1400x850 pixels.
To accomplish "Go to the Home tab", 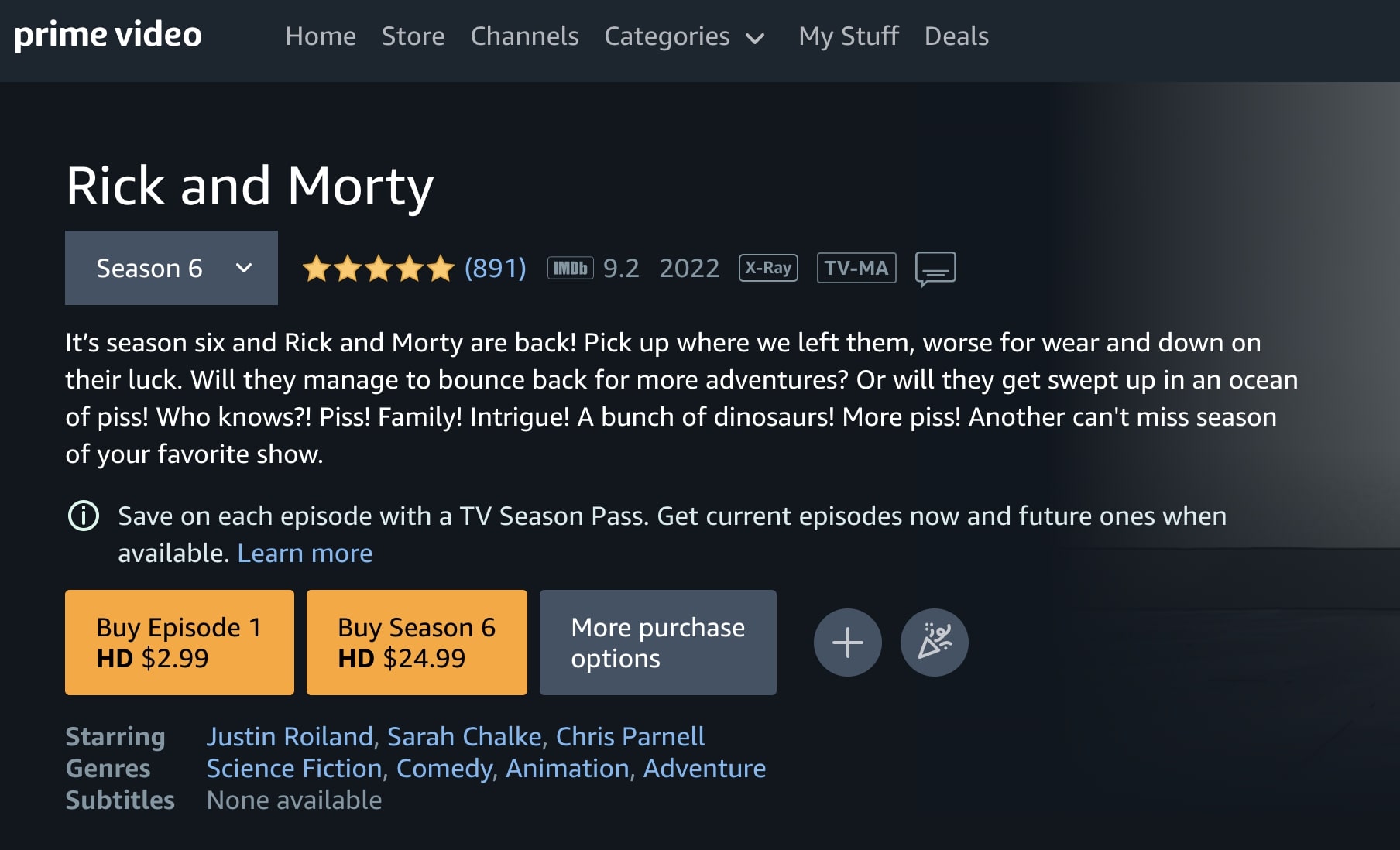I will (321, 36).
